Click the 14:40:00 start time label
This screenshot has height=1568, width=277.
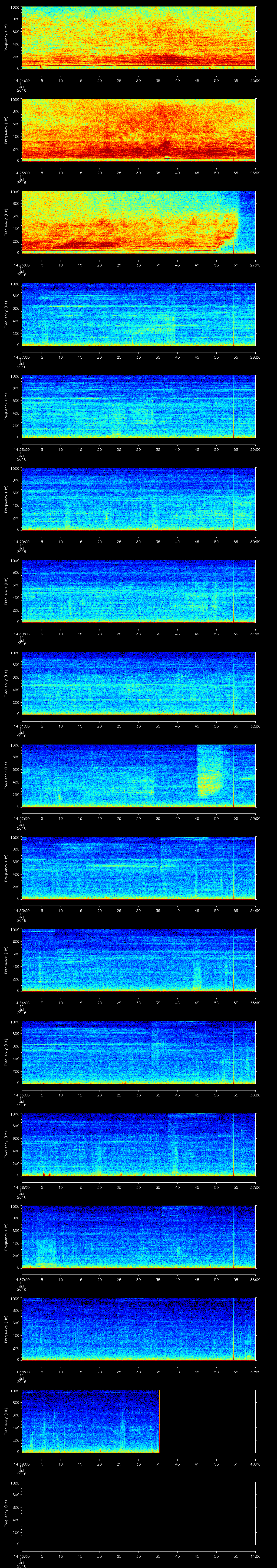[x=21, y=1556]
